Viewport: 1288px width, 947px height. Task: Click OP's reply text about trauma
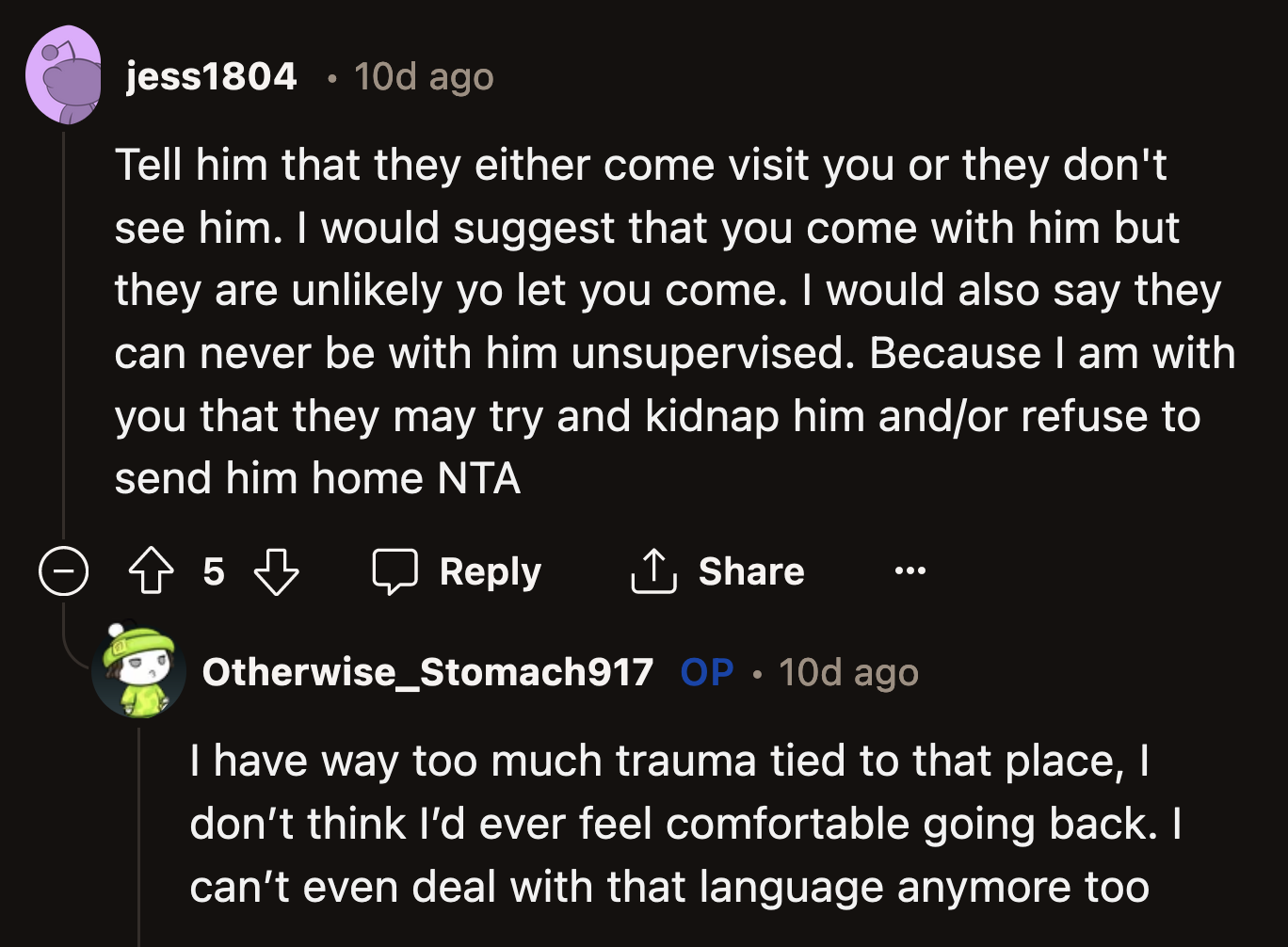tap(659, 824)
